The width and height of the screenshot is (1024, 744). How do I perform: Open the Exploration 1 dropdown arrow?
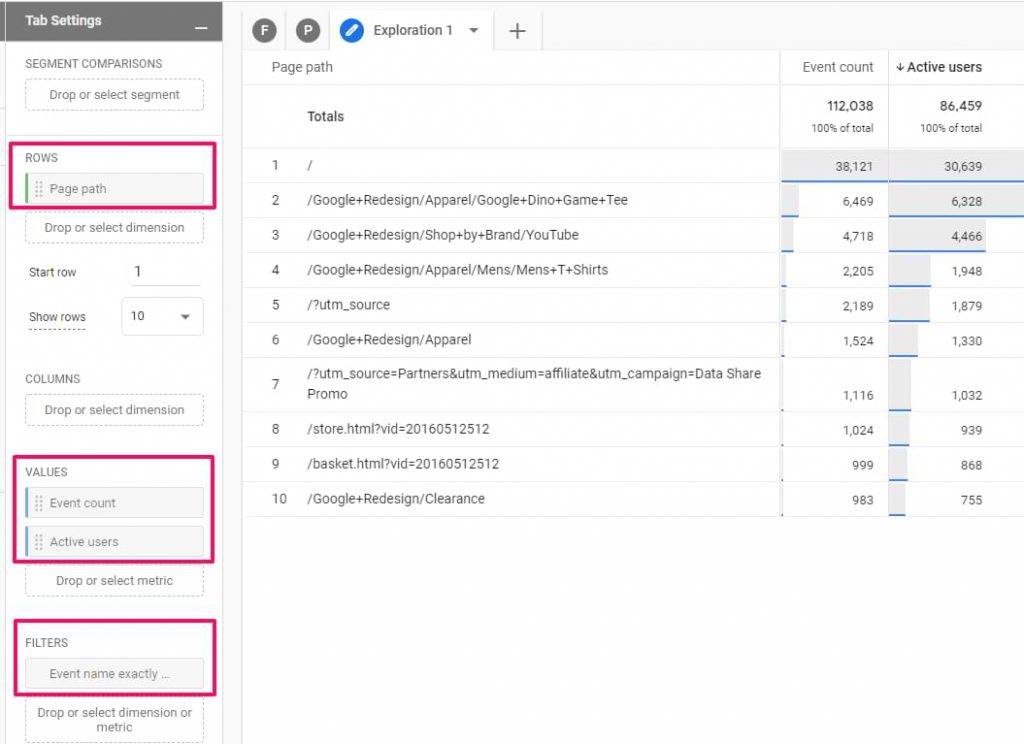point(475,30)
